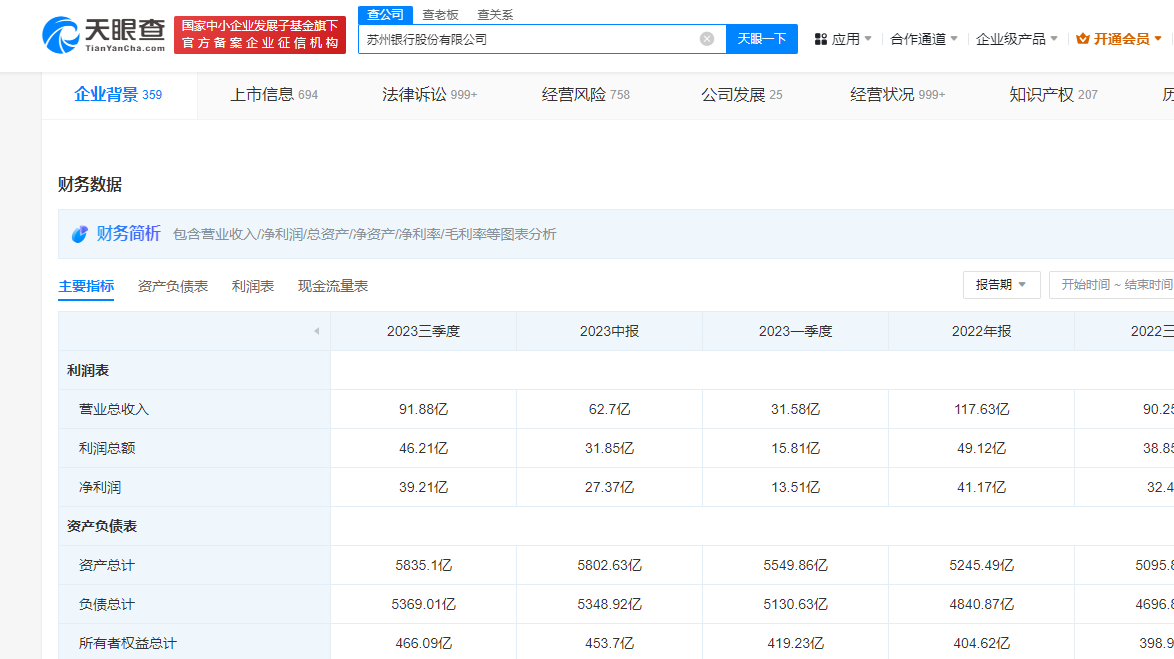This screenshot has width=1174, height=659.
Task: Open the 企业级产品 dropdown menu
Action: pos(1016,39)
